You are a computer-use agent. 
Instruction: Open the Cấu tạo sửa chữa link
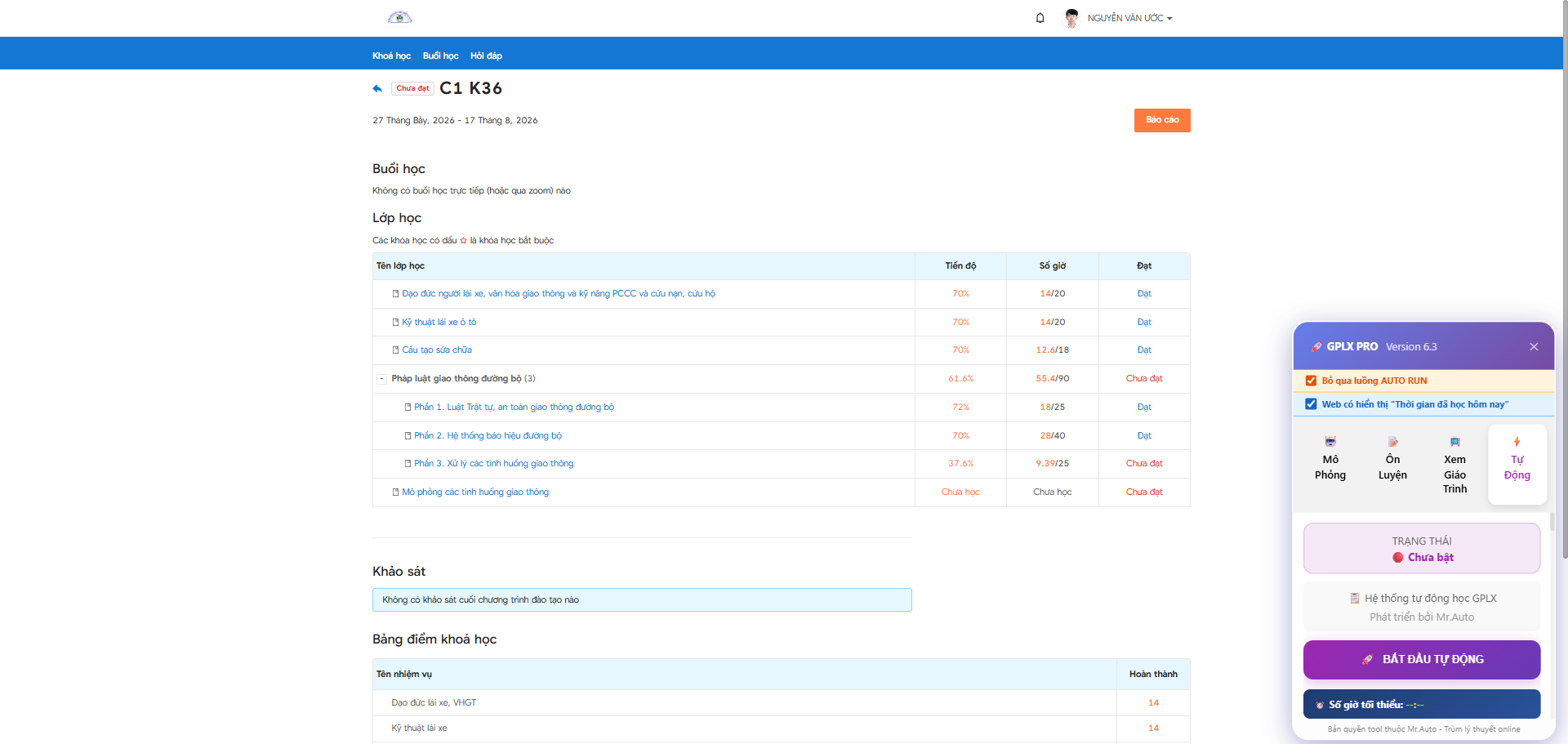click(x=437, y=350)
